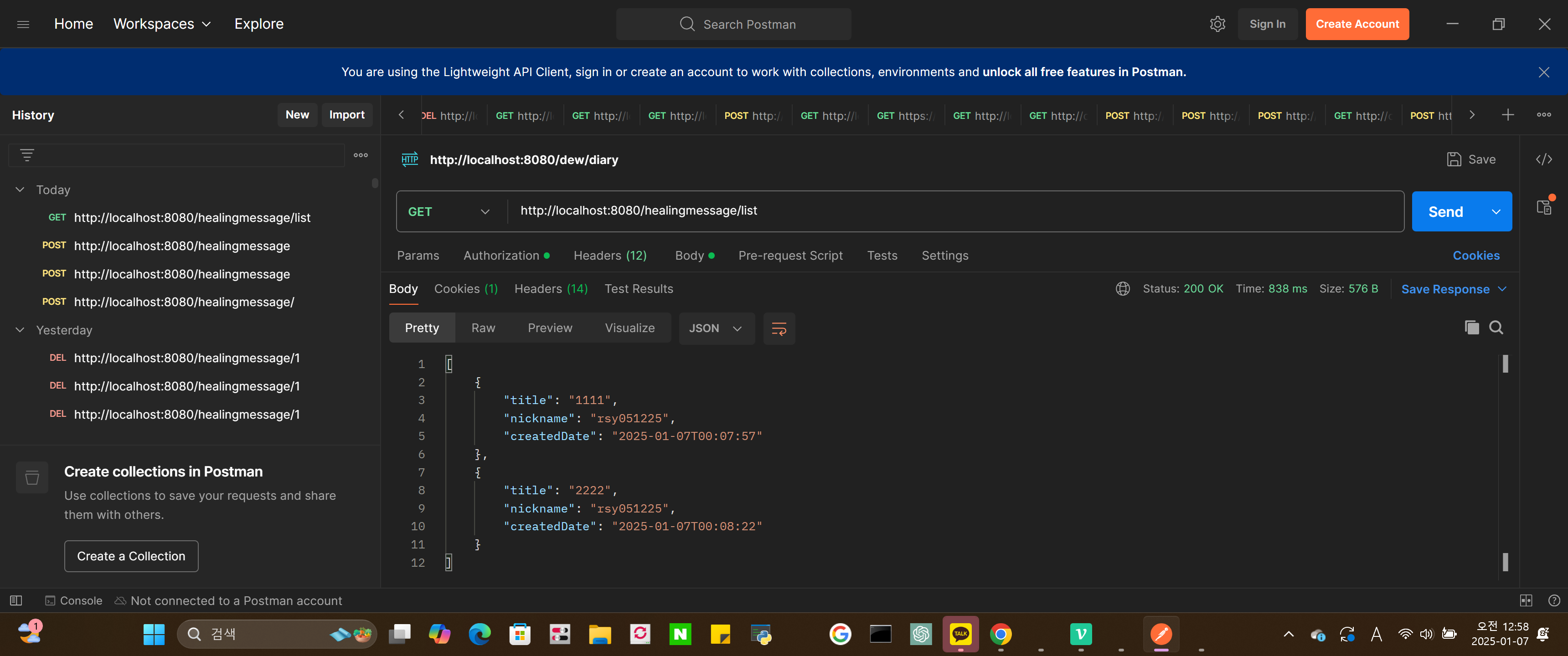Click the network globe icon
This screenshot has height=656, width=1568.
[x=1123, y=289]
